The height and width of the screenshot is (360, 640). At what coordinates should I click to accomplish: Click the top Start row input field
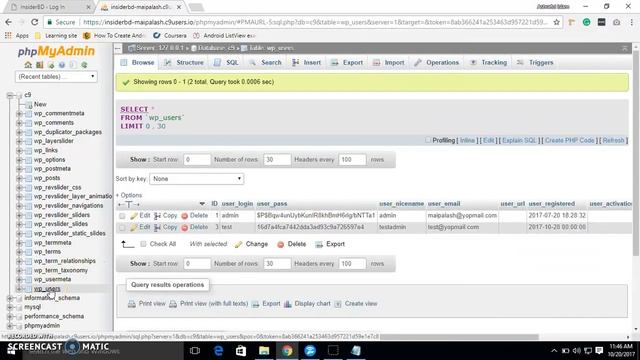click(x=197, y=160)
